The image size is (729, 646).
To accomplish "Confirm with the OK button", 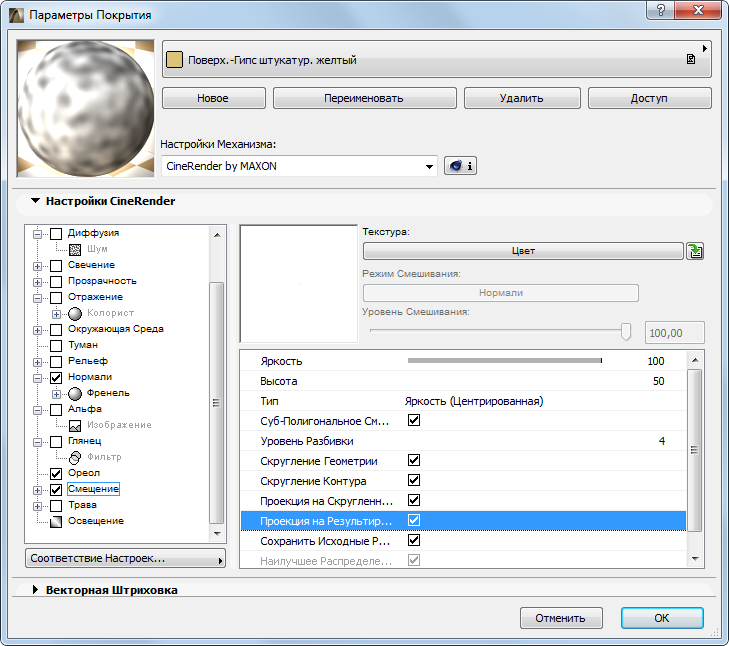I will pyautogui.click(x=662, y=618).
